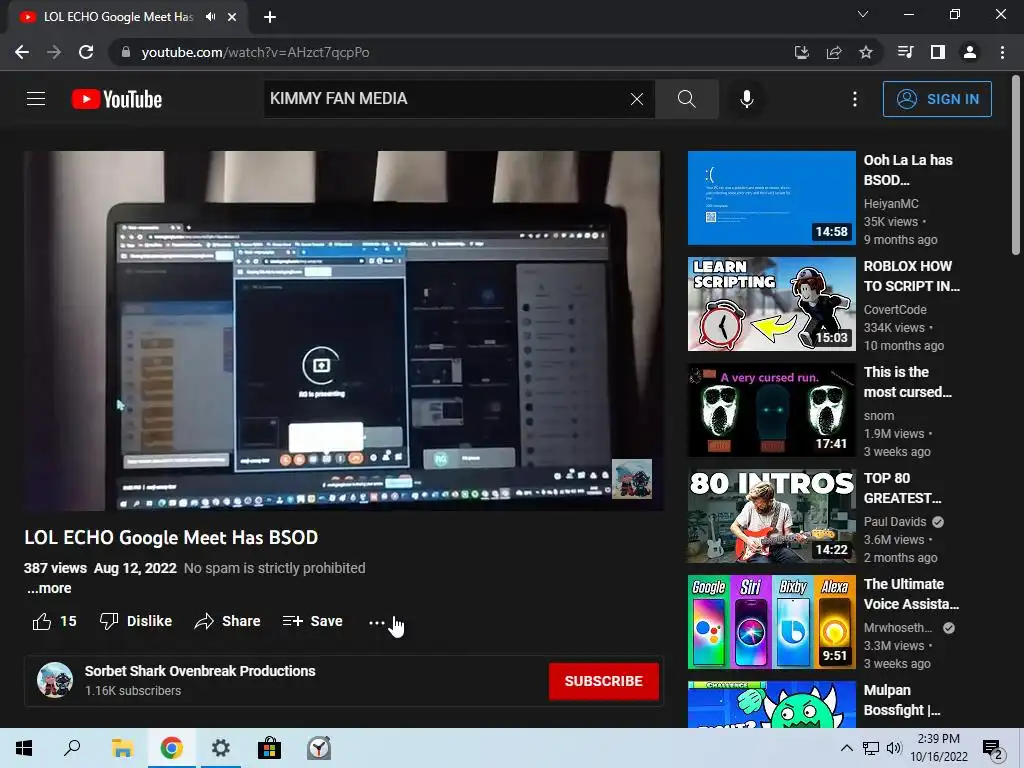Click the CovertCode channel name
The height and width of the screenshot is (768, 1024).
[x=895, y=310]
